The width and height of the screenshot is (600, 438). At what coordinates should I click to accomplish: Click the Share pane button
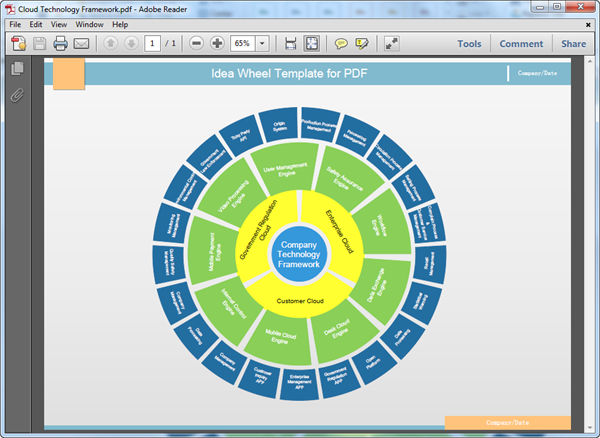tap(573, 44)
